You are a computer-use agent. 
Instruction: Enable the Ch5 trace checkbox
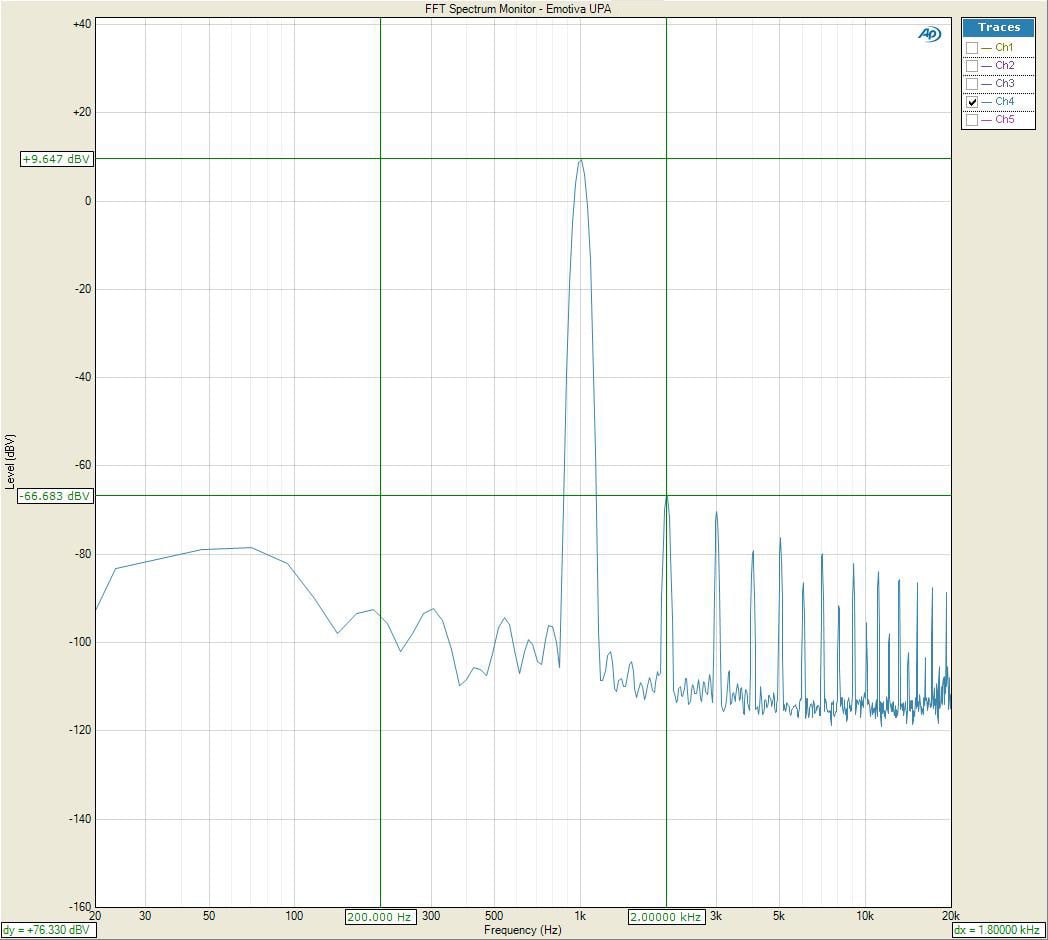click(972, 120)
